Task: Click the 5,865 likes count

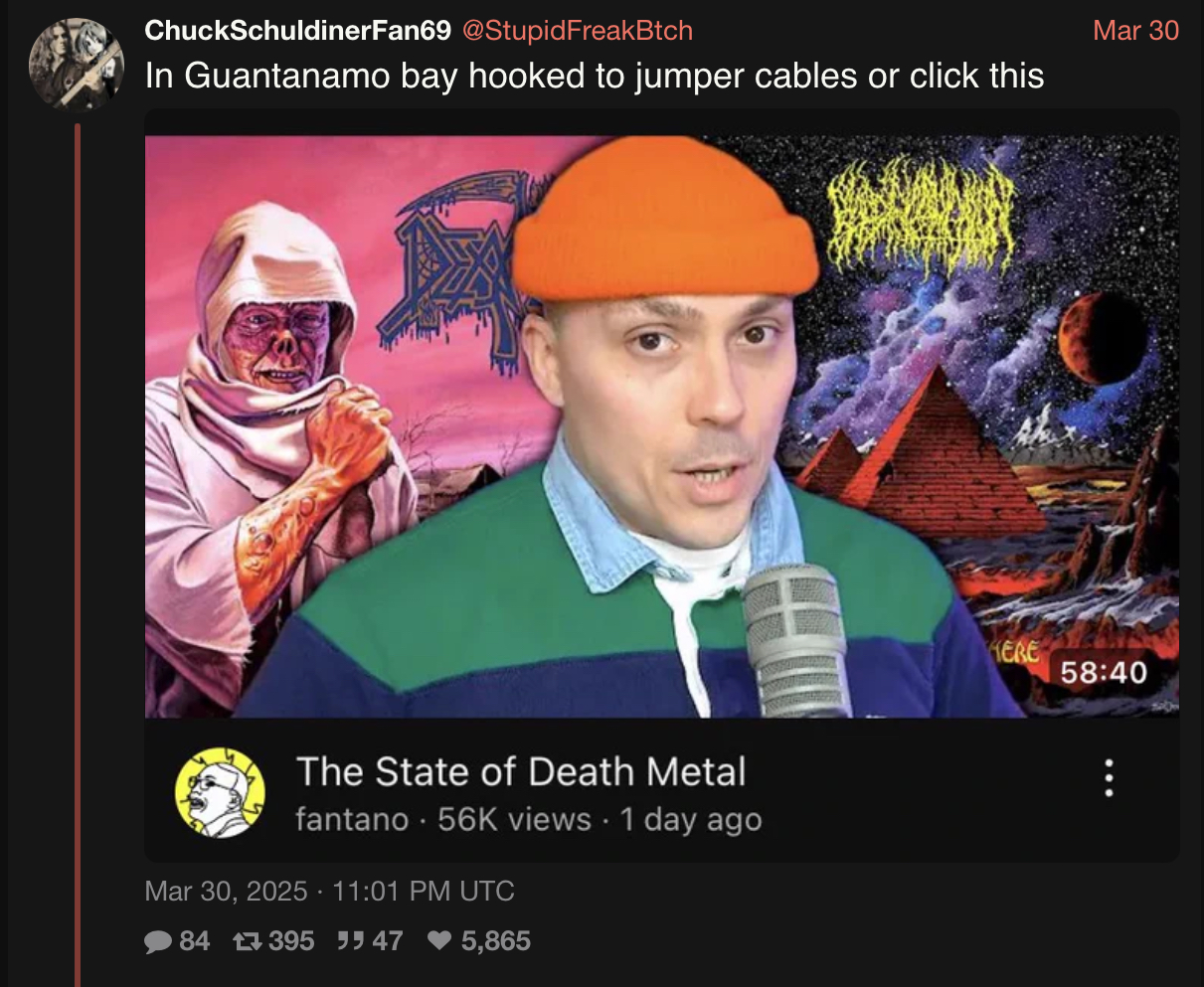Action: 495,941
